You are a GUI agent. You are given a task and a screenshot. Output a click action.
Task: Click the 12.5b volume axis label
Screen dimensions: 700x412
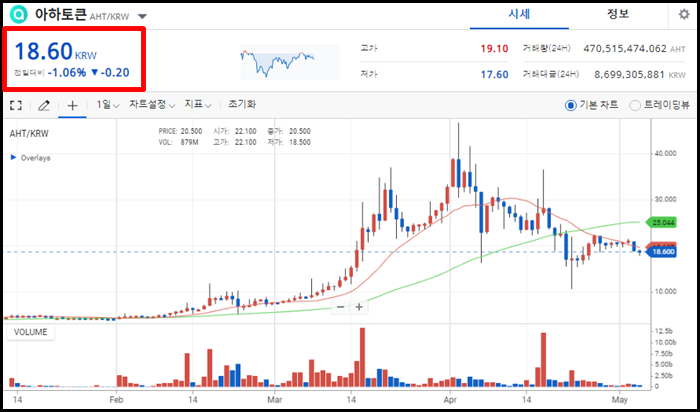(665, 331)
